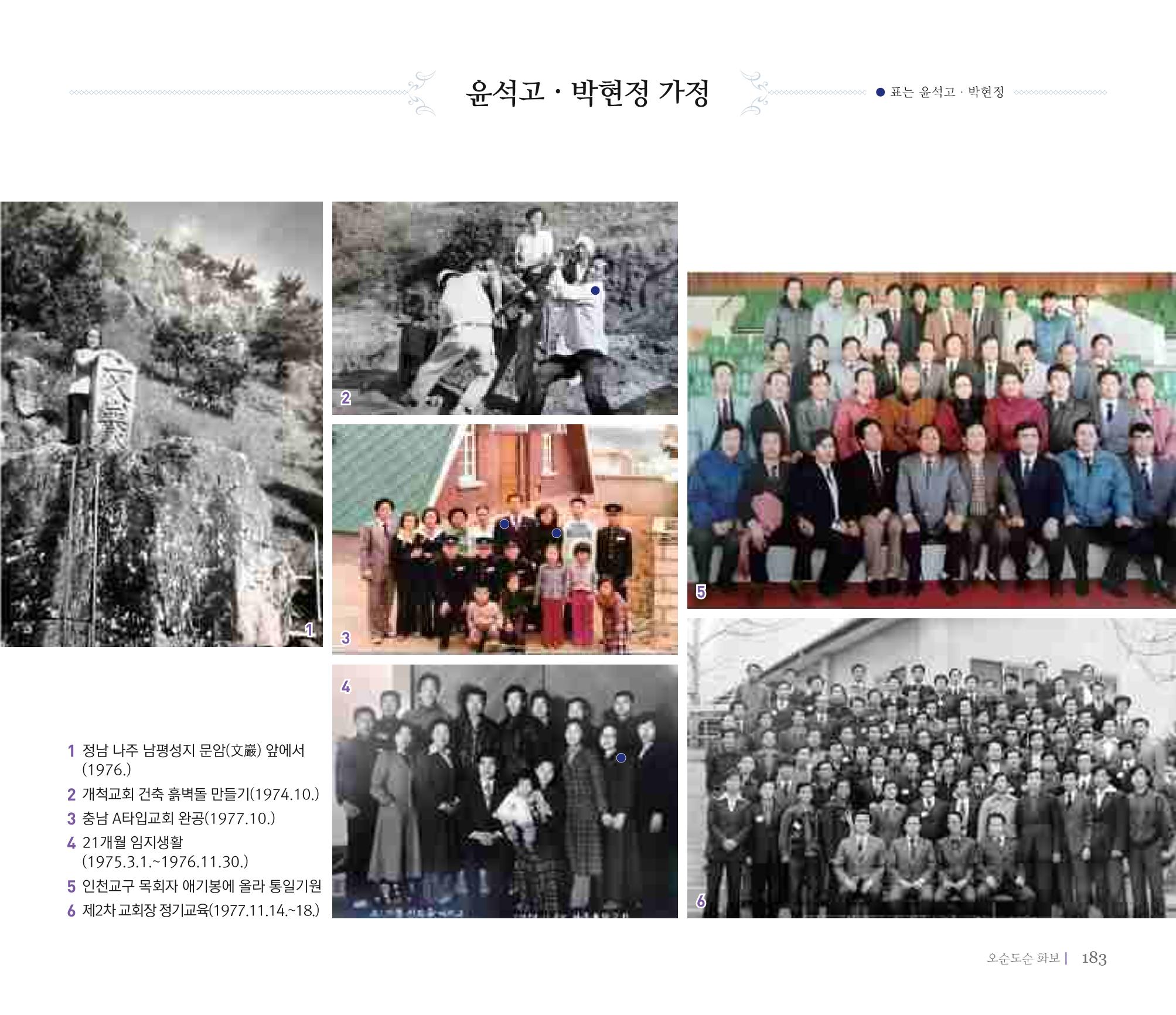Click caption 2 개척교회 건축 흙벽돌 만들기(1974.10.)
The image size is (1176, 1015).
200,795
